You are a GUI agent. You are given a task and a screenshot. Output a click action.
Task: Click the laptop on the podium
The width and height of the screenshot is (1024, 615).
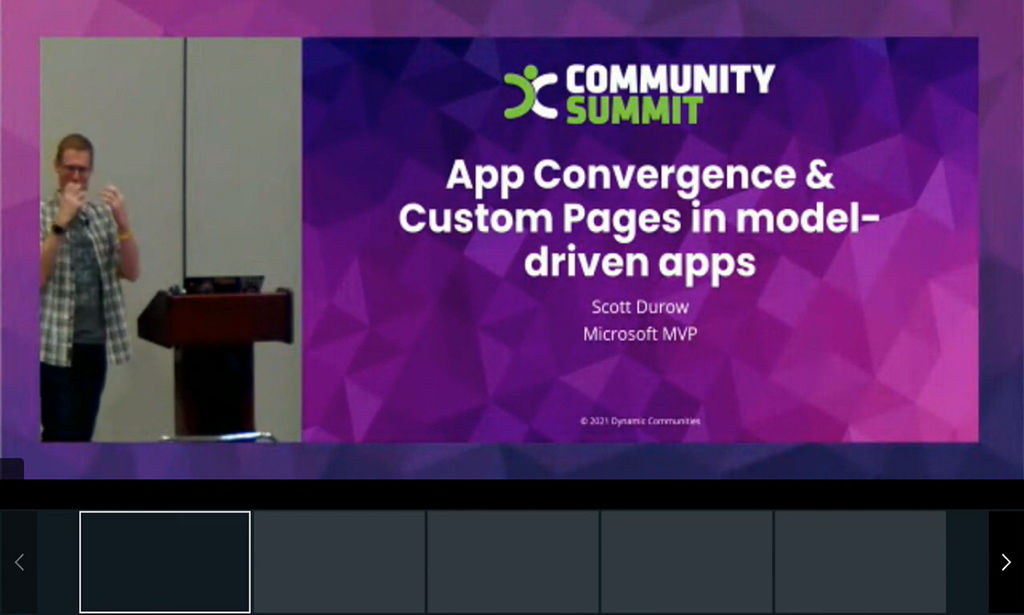223,285
